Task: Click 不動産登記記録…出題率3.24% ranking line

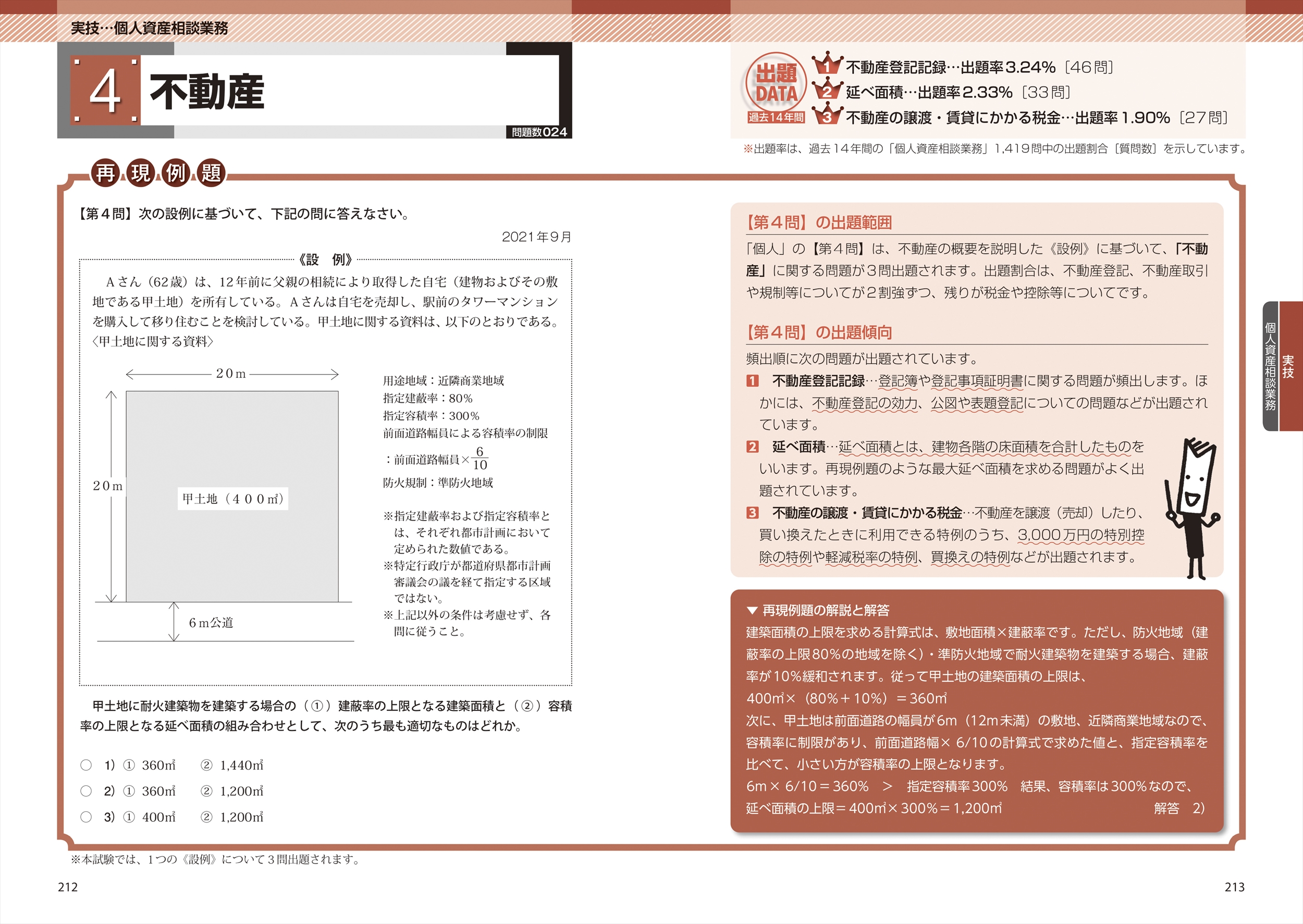Action: click(x=979, y=67)
